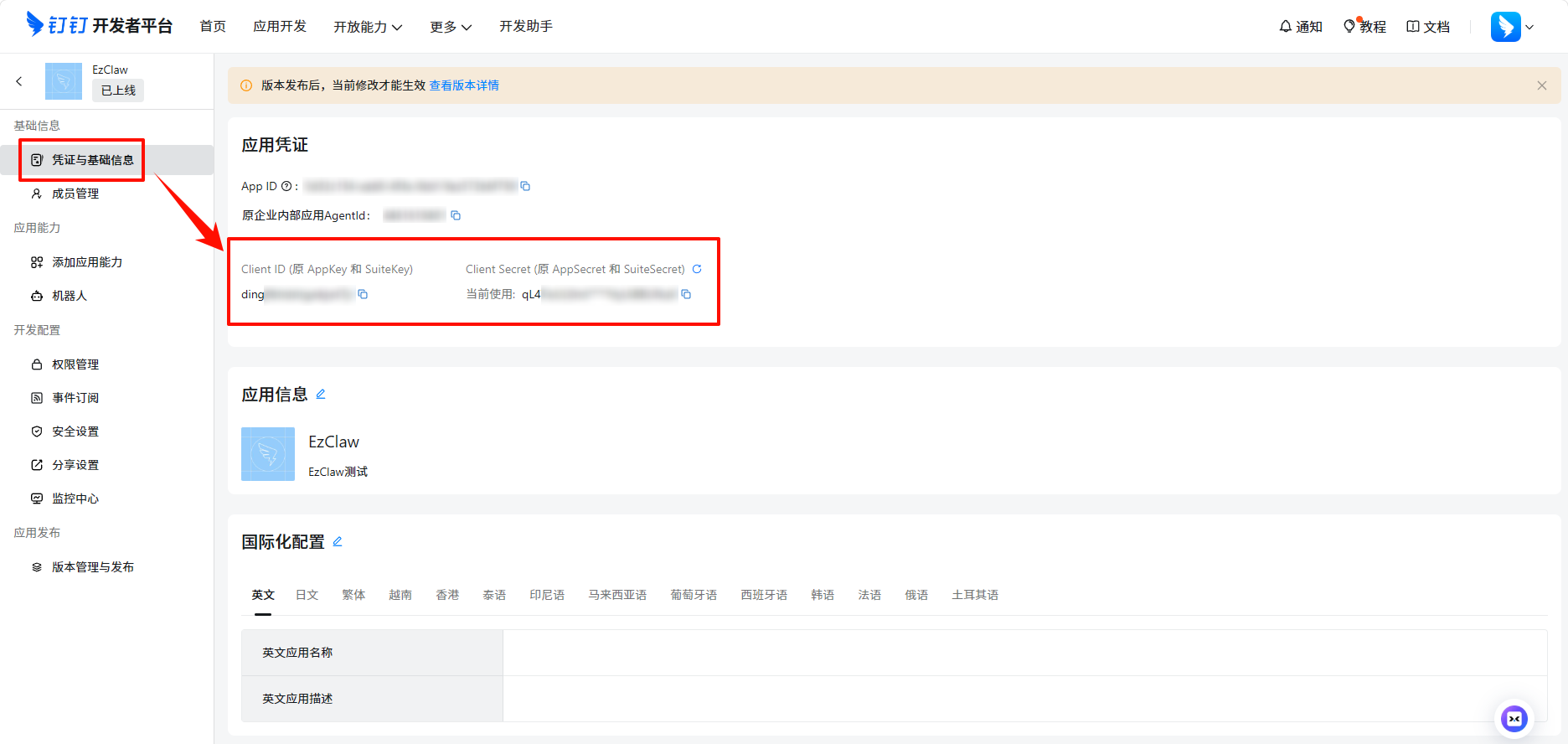Dismiss the version notice banner

(1541, 85)
